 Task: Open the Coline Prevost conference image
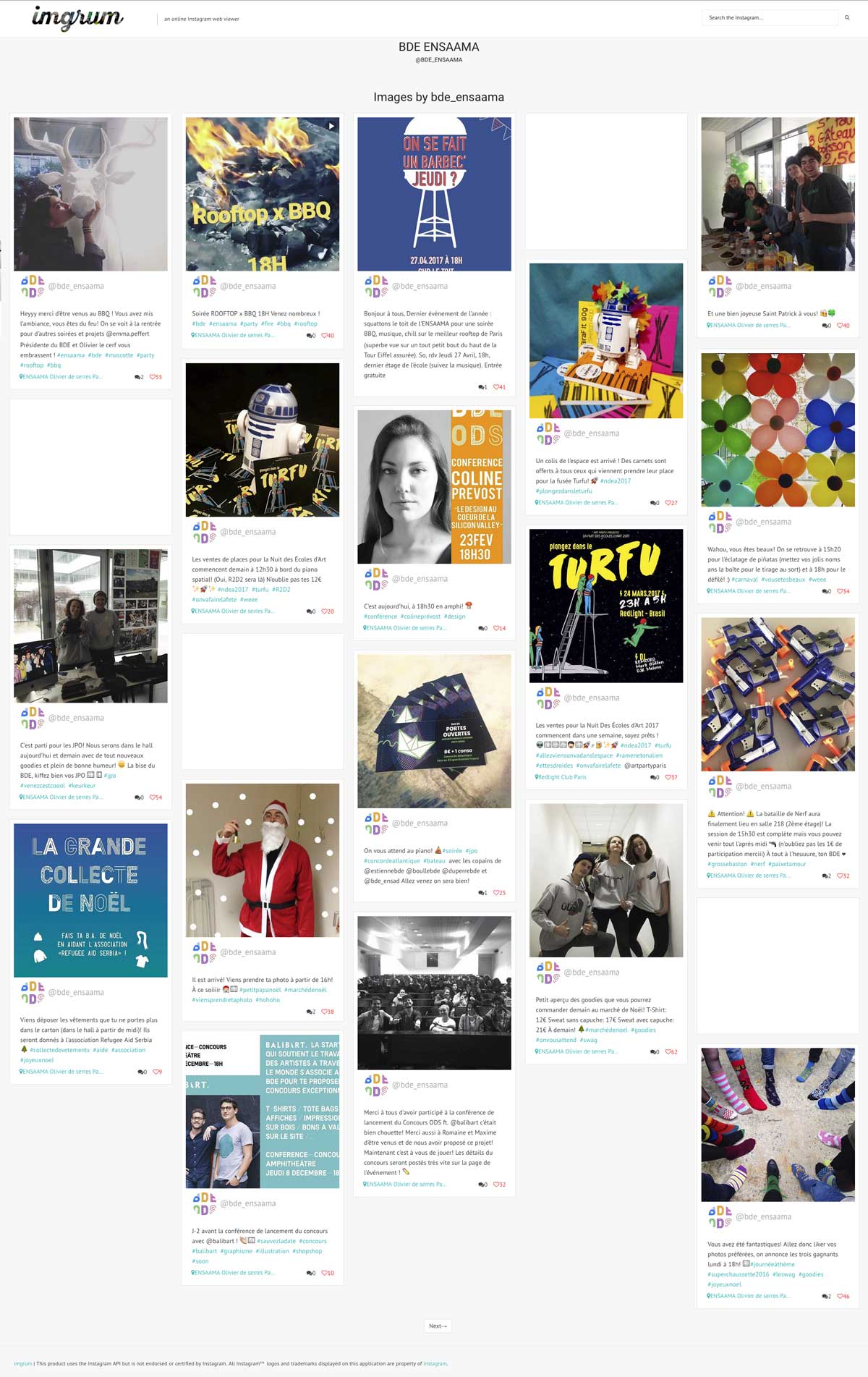(x=434, y=486)
